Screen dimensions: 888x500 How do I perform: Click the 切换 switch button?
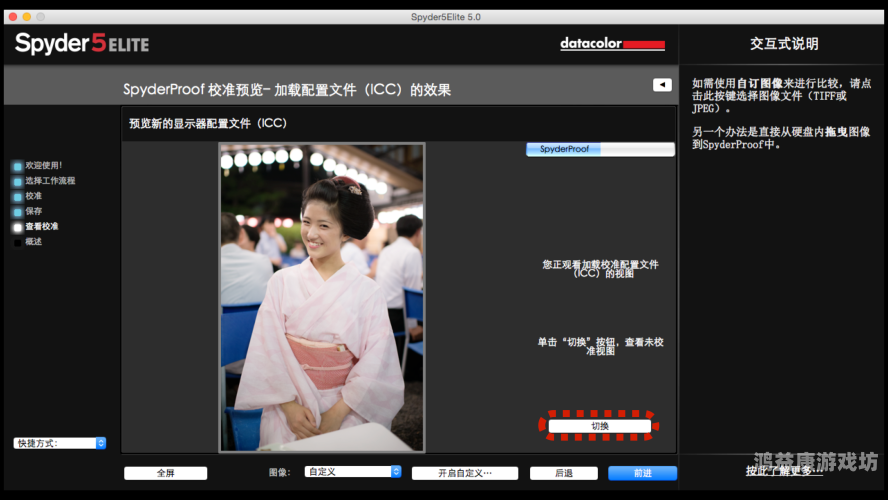[599, 426]
